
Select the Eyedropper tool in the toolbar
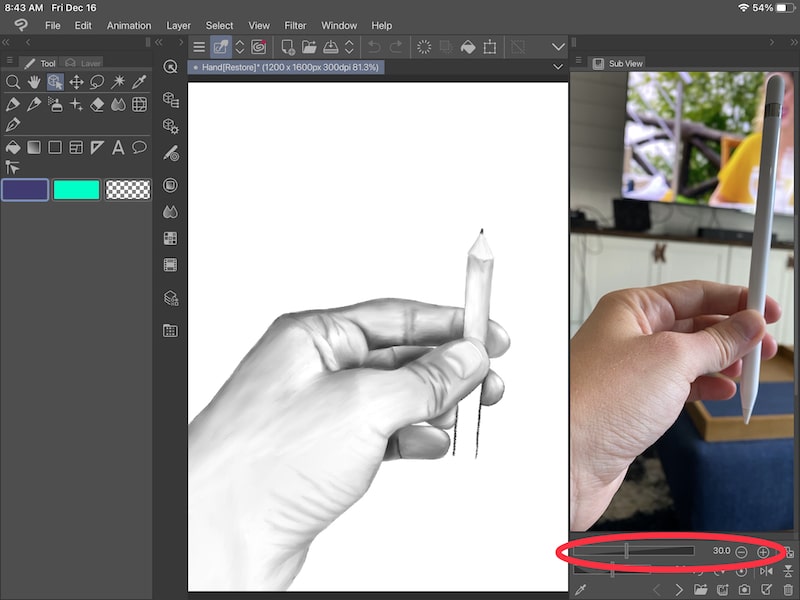[137, 82]
